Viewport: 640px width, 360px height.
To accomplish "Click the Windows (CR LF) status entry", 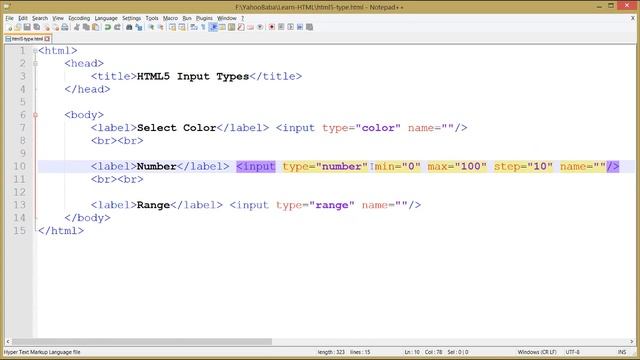I will coord(537,352).
